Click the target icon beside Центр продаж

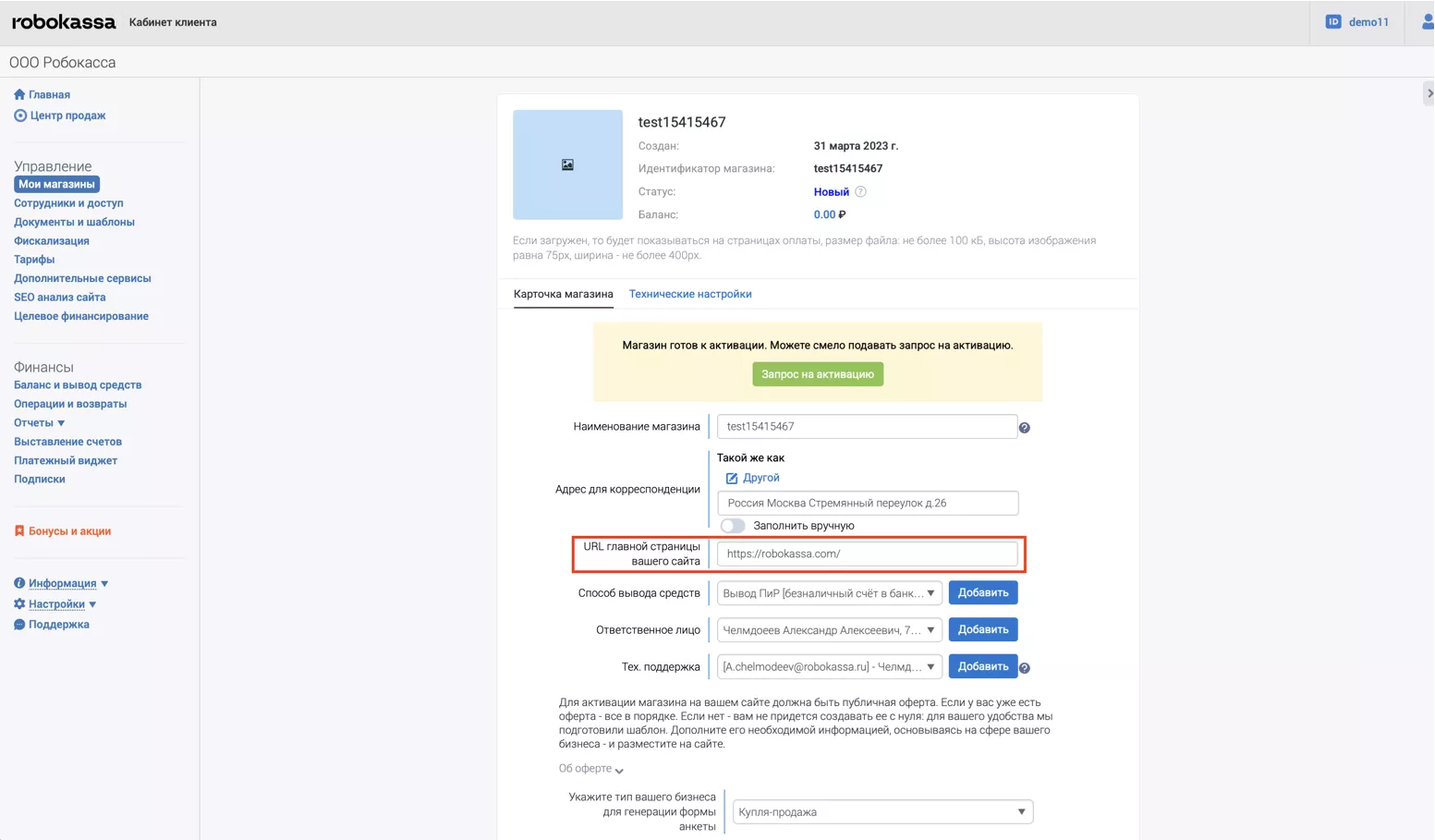tap(20, 116)
